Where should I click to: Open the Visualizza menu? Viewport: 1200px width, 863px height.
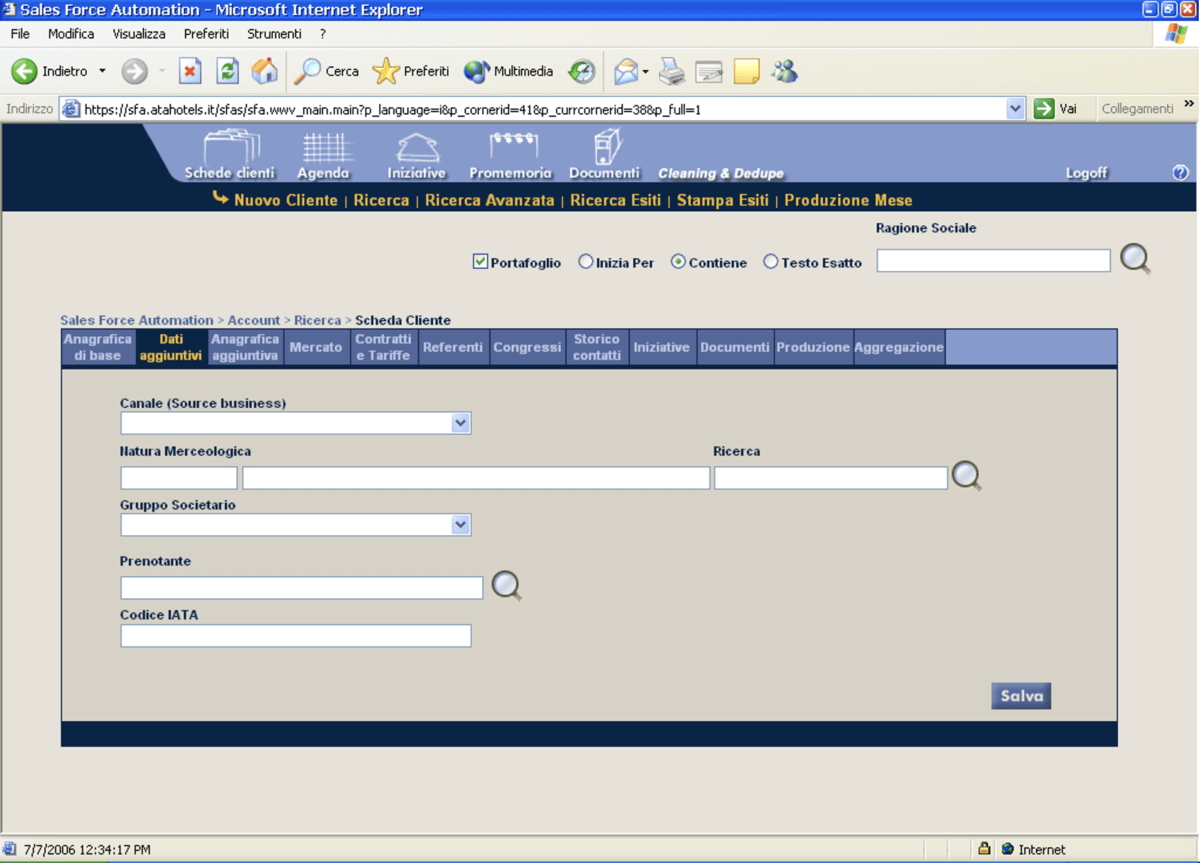point(139,34)
